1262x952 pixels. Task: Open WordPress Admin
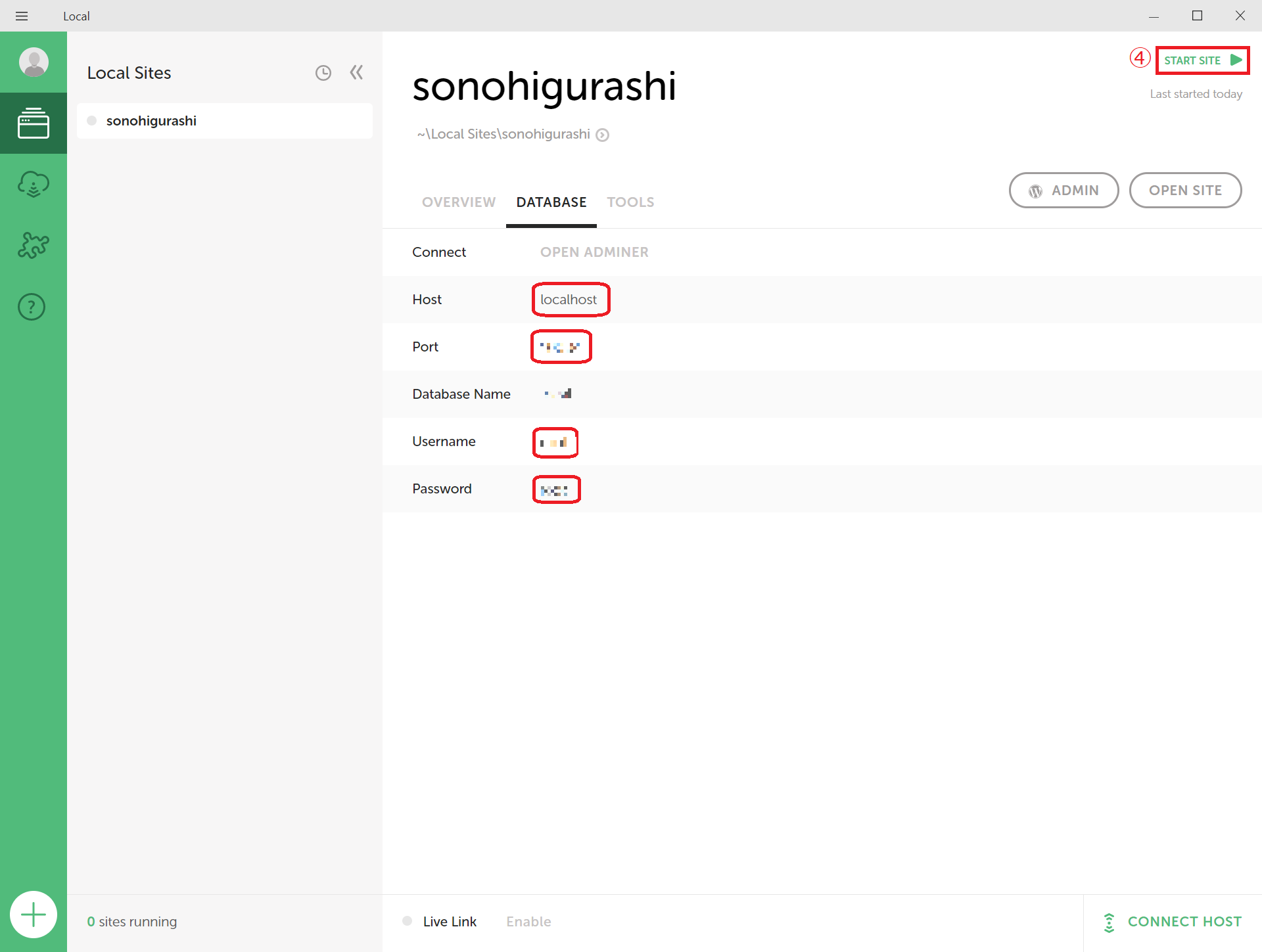(x=1063, y=191)
